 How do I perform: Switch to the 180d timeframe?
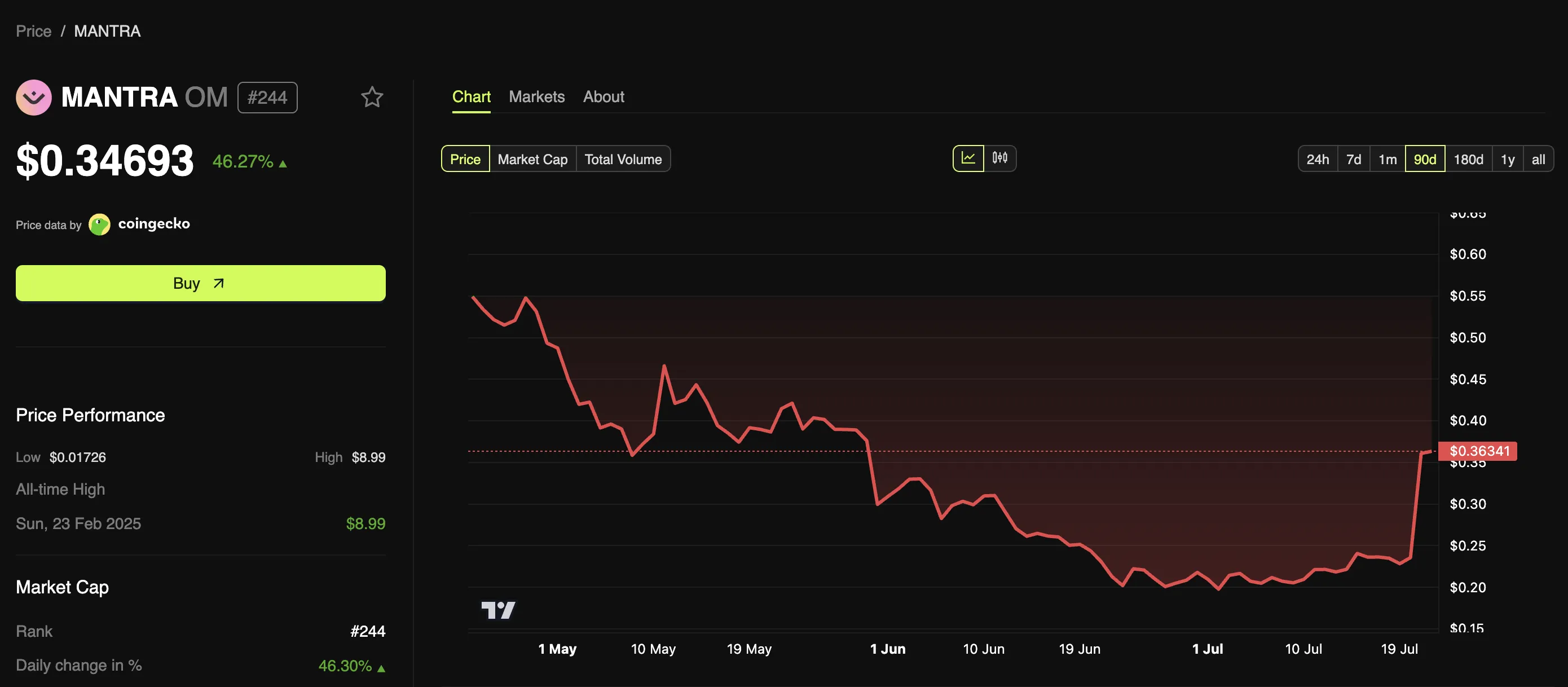[1469, 159]
